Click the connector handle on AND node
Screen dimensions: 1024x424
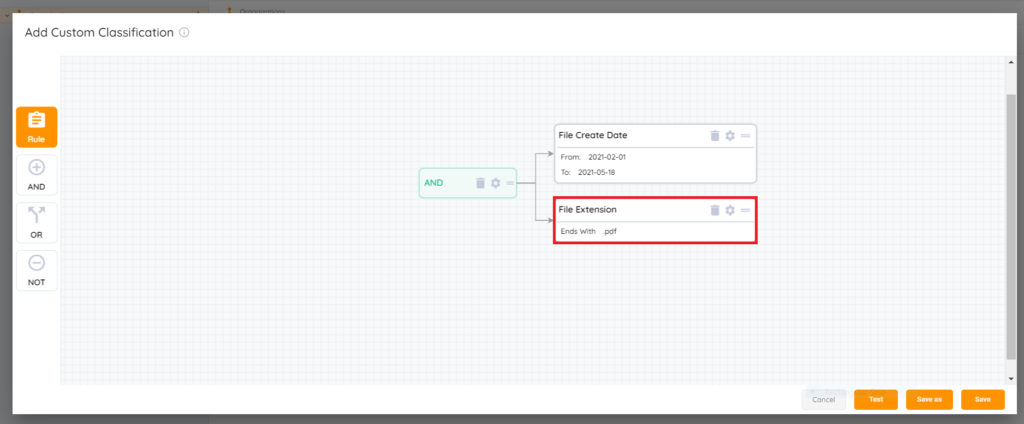pyautogui.click(x=510, y=183)
